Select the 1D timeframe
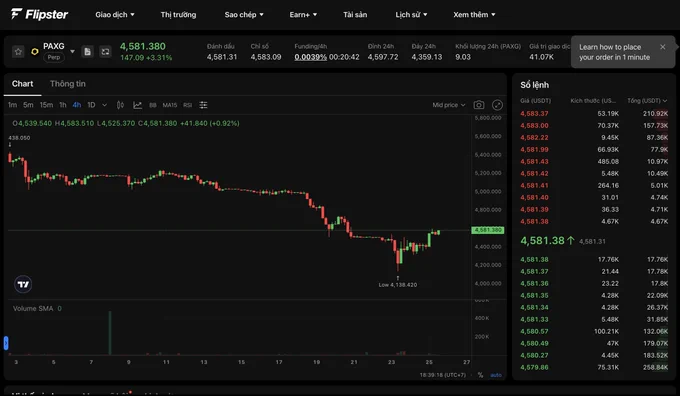Screen dimensions: 680x396 tap(91, 105)
